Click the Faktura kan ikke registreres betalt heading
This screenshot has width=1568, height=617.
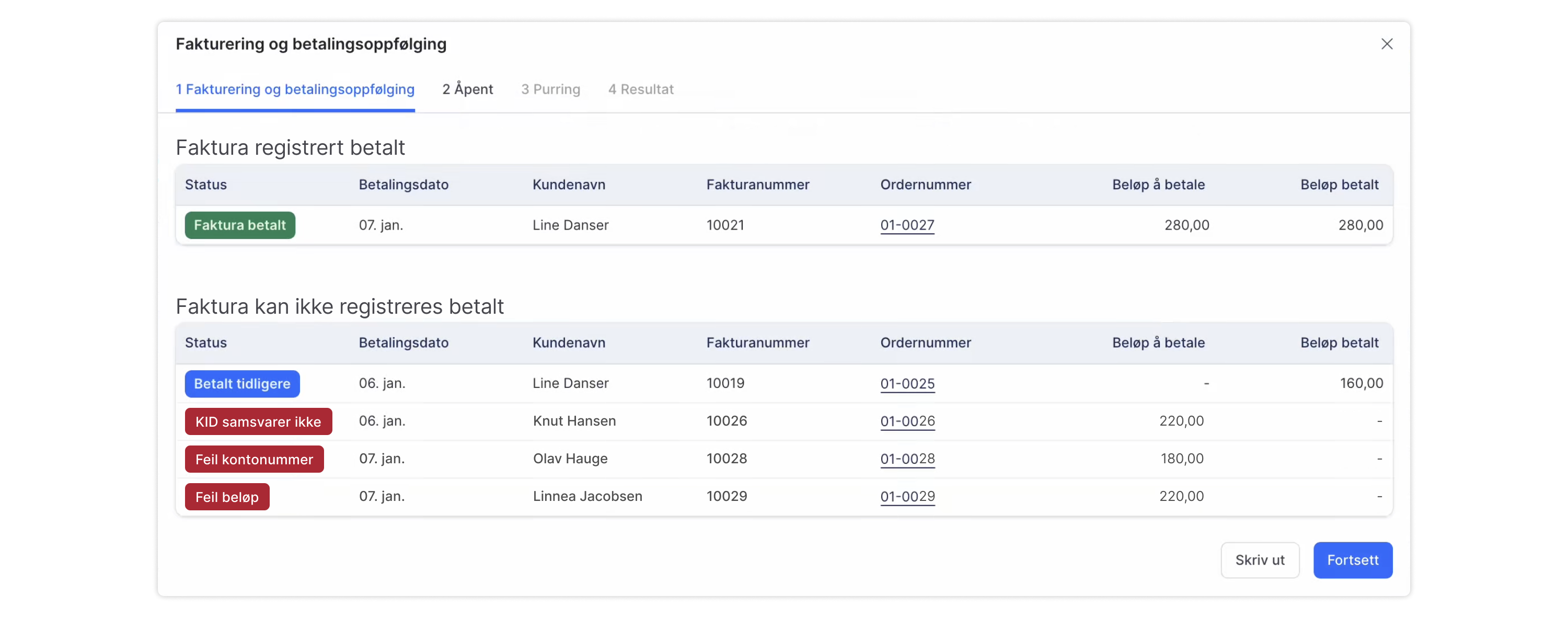point(340,306)
